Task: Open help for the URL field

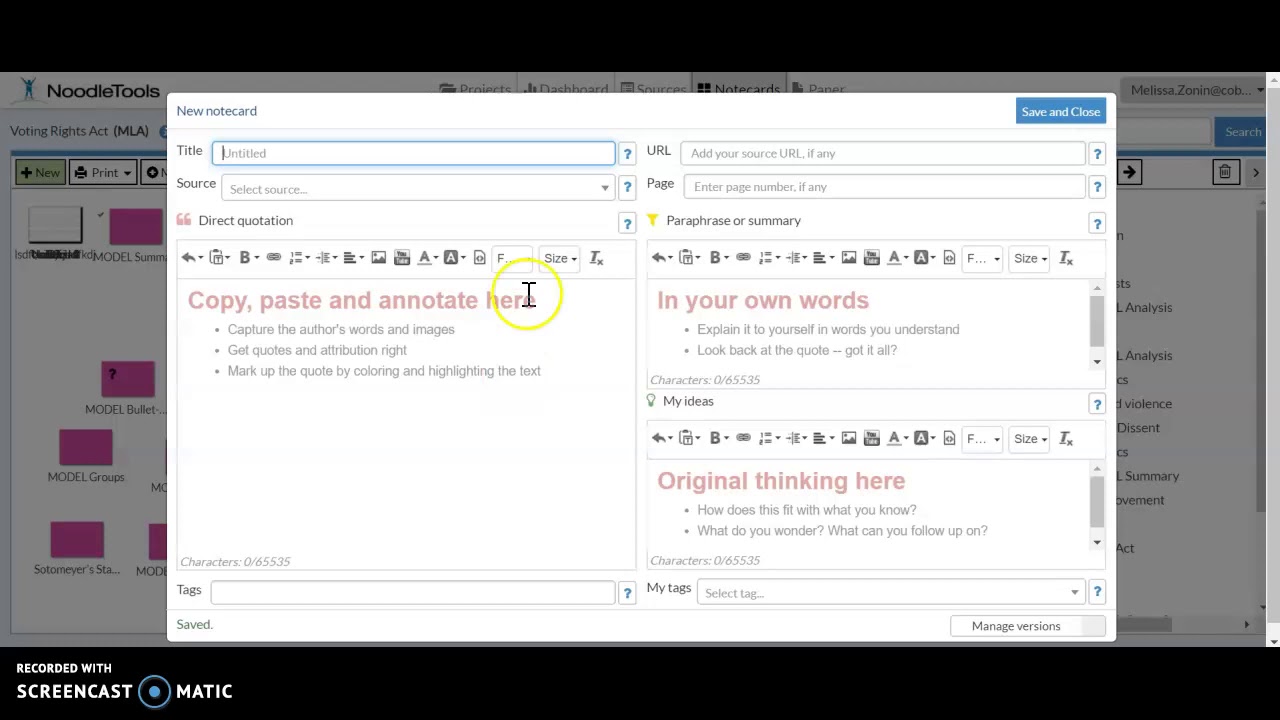Action: [x=1097, y=154]
